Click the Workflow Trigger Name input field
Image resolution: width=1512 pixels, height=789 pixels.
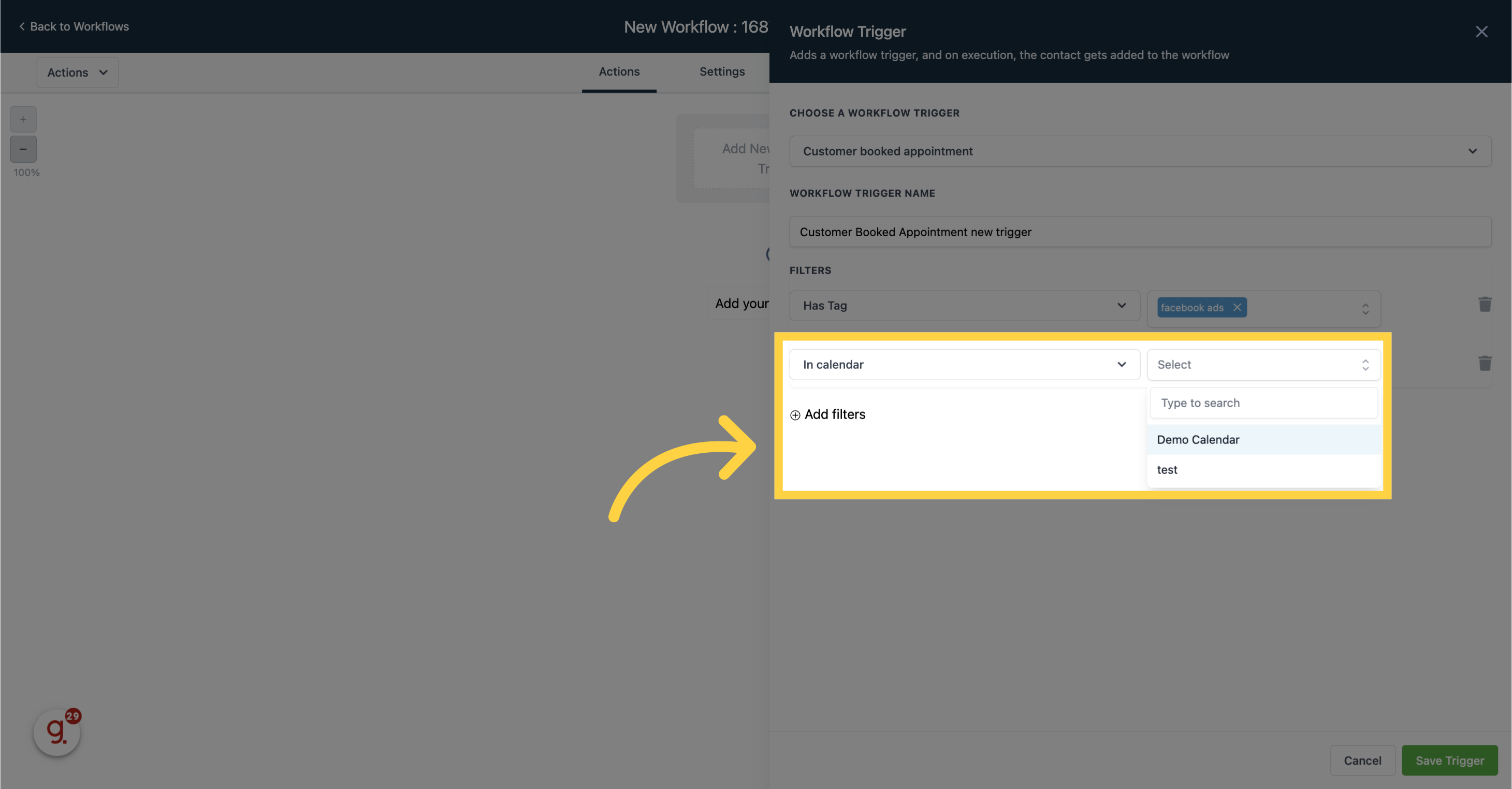tap(1140, 231)
